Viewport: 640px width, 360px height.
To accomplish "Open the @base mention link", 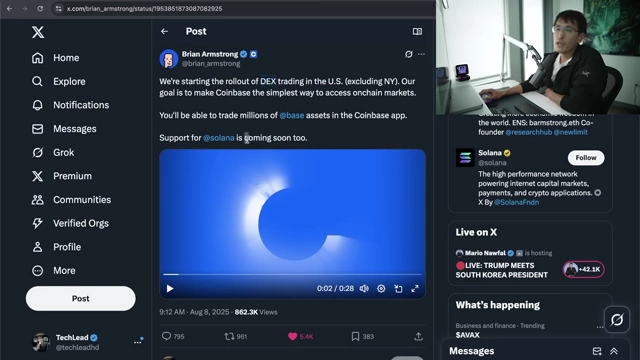I will click(x=291, y=116).
